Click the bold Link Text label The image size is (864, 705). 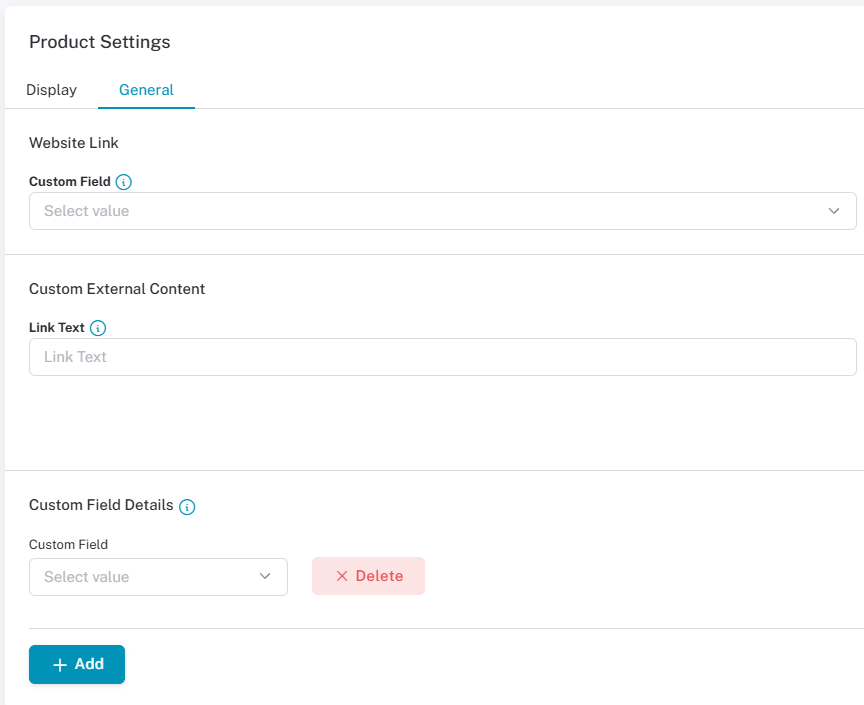click(x=57, y=327)
